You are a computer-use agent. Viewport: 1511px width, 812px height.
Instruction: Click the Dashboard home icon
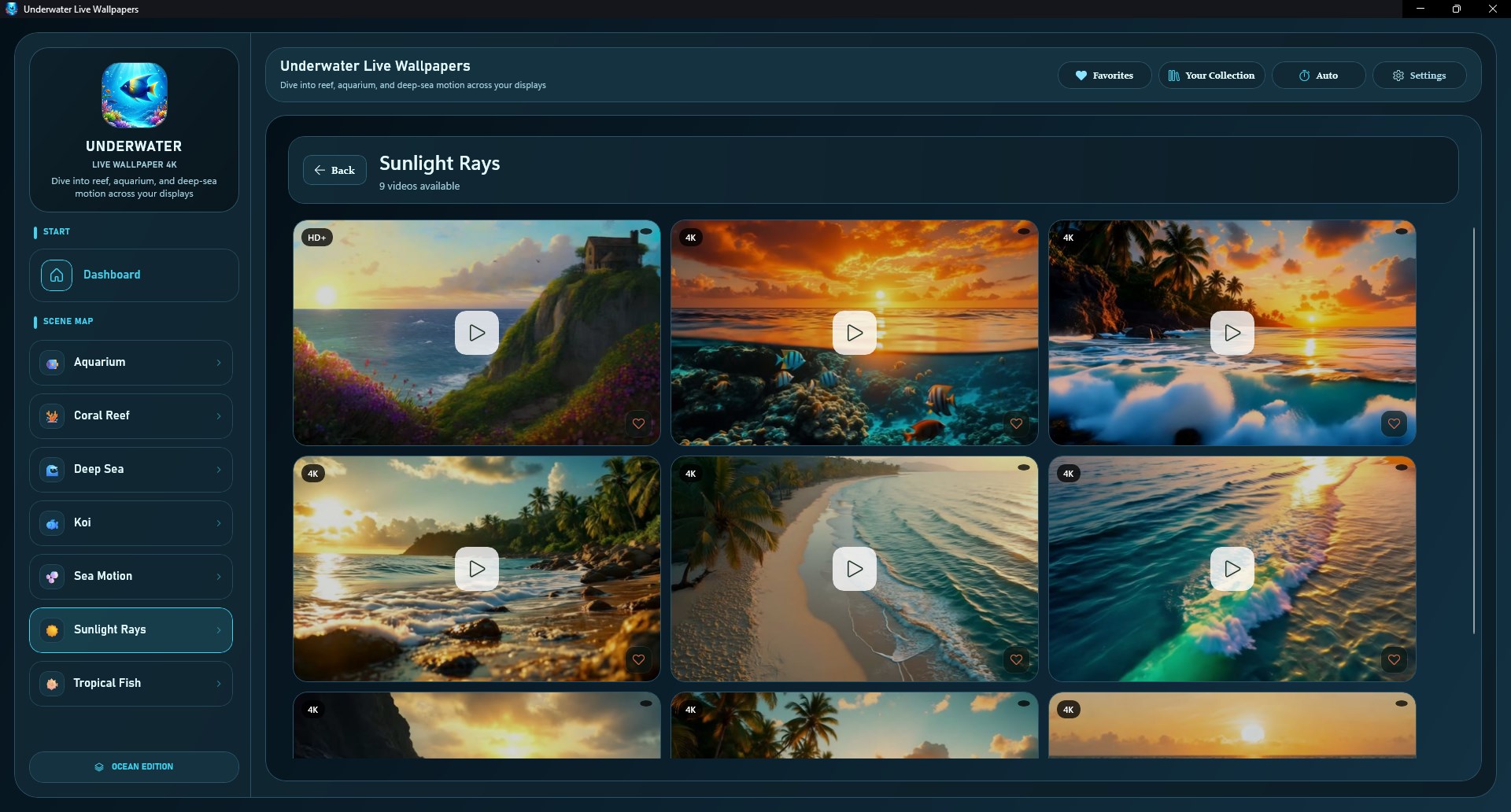point(57,275)
